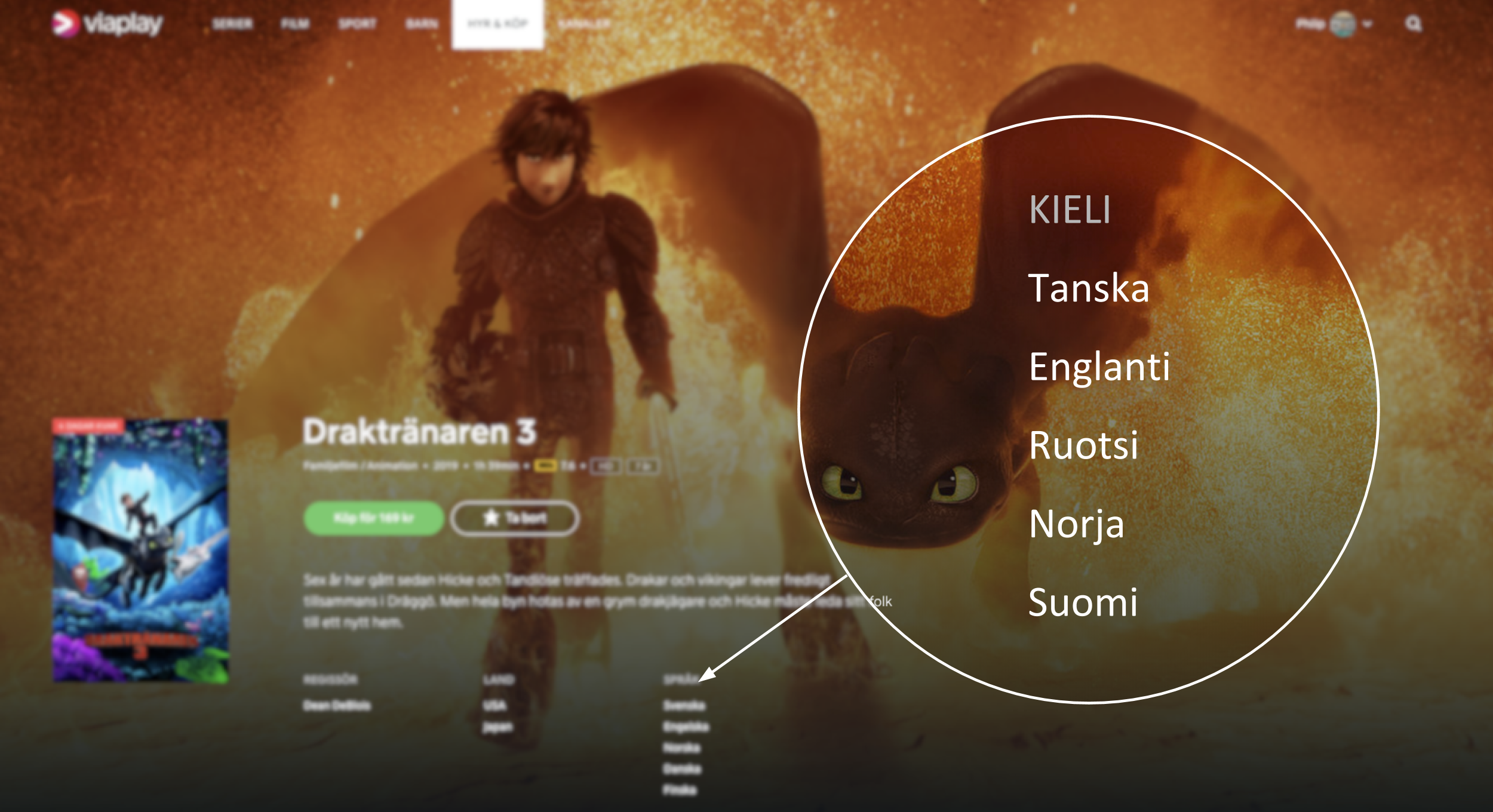Click the Familjefilm / Animation genre link

point(360,466)
